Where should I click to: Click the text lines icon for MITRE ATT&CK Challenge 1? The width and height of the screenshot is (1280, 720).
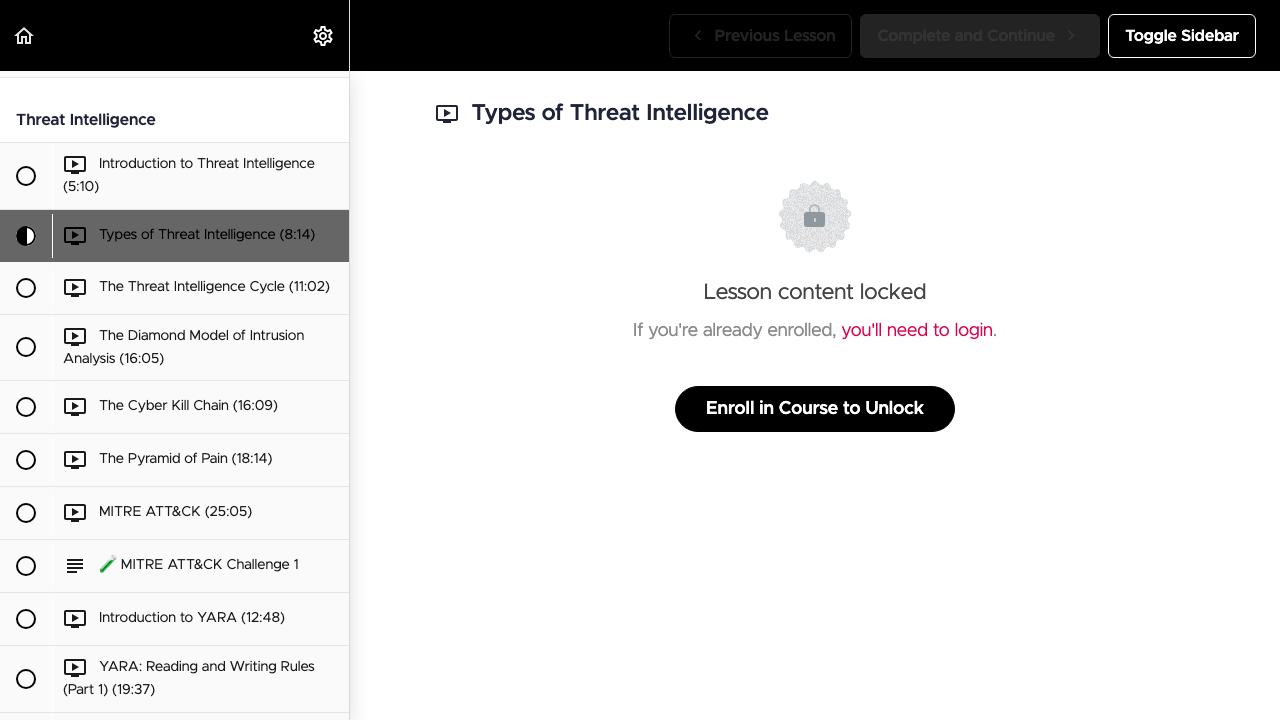point(75,566)
